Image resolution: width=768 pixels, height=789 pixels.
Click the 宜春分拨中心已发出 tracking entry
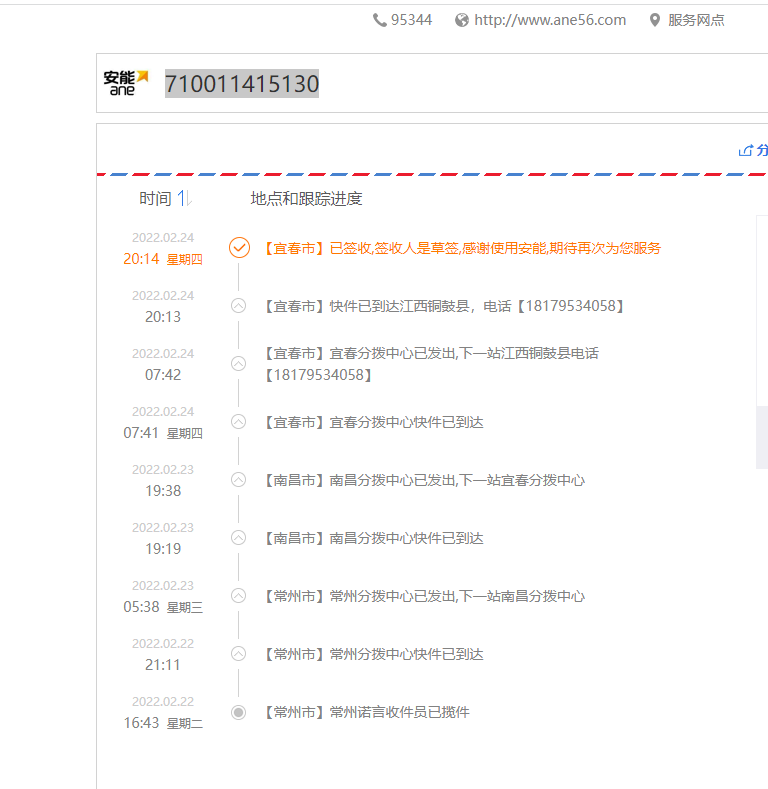click(x=430, y=364)
